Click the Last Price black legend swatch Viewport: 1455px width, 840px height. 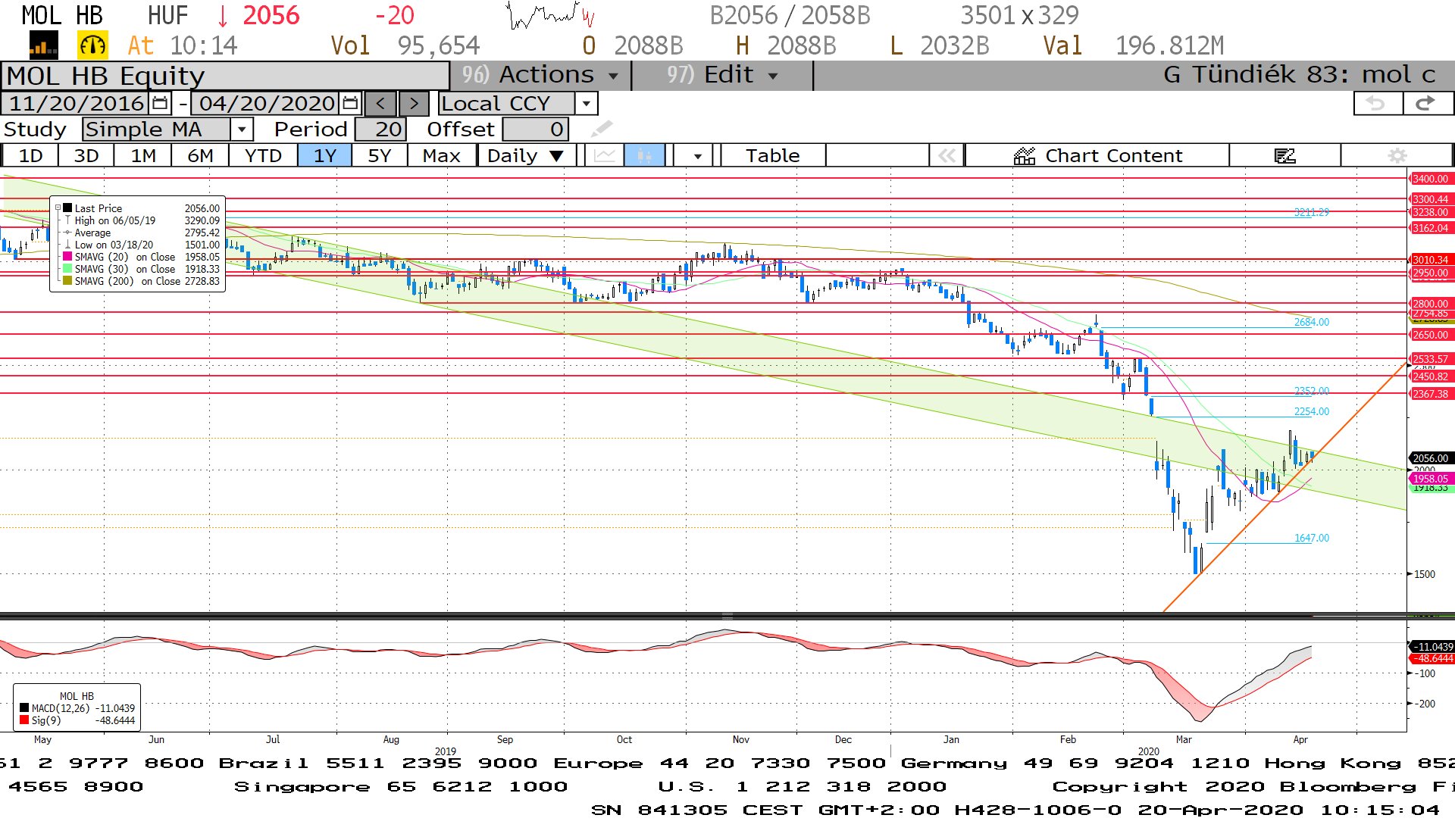[x=67, y=208]
